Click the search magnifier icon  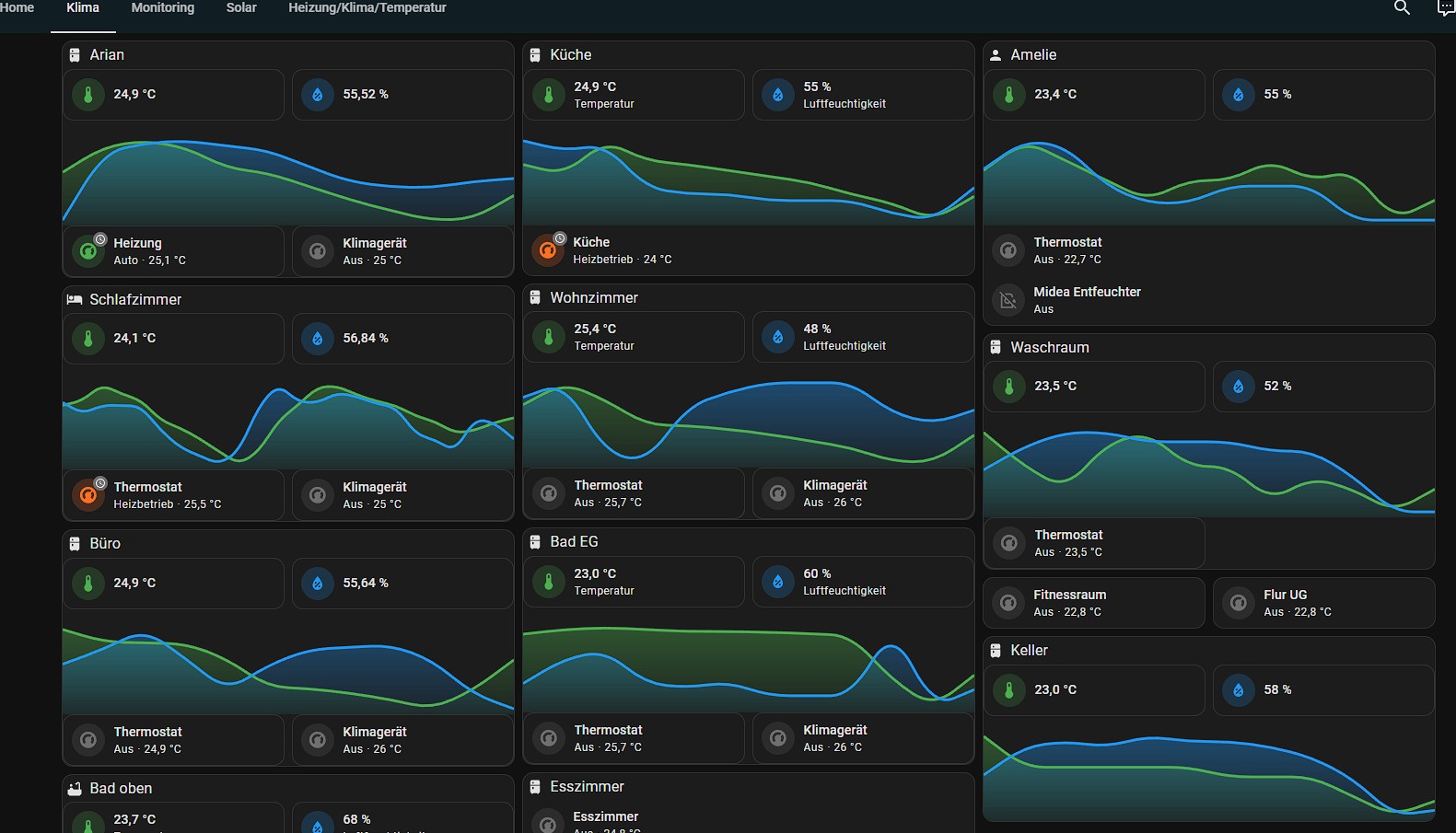1402,8
